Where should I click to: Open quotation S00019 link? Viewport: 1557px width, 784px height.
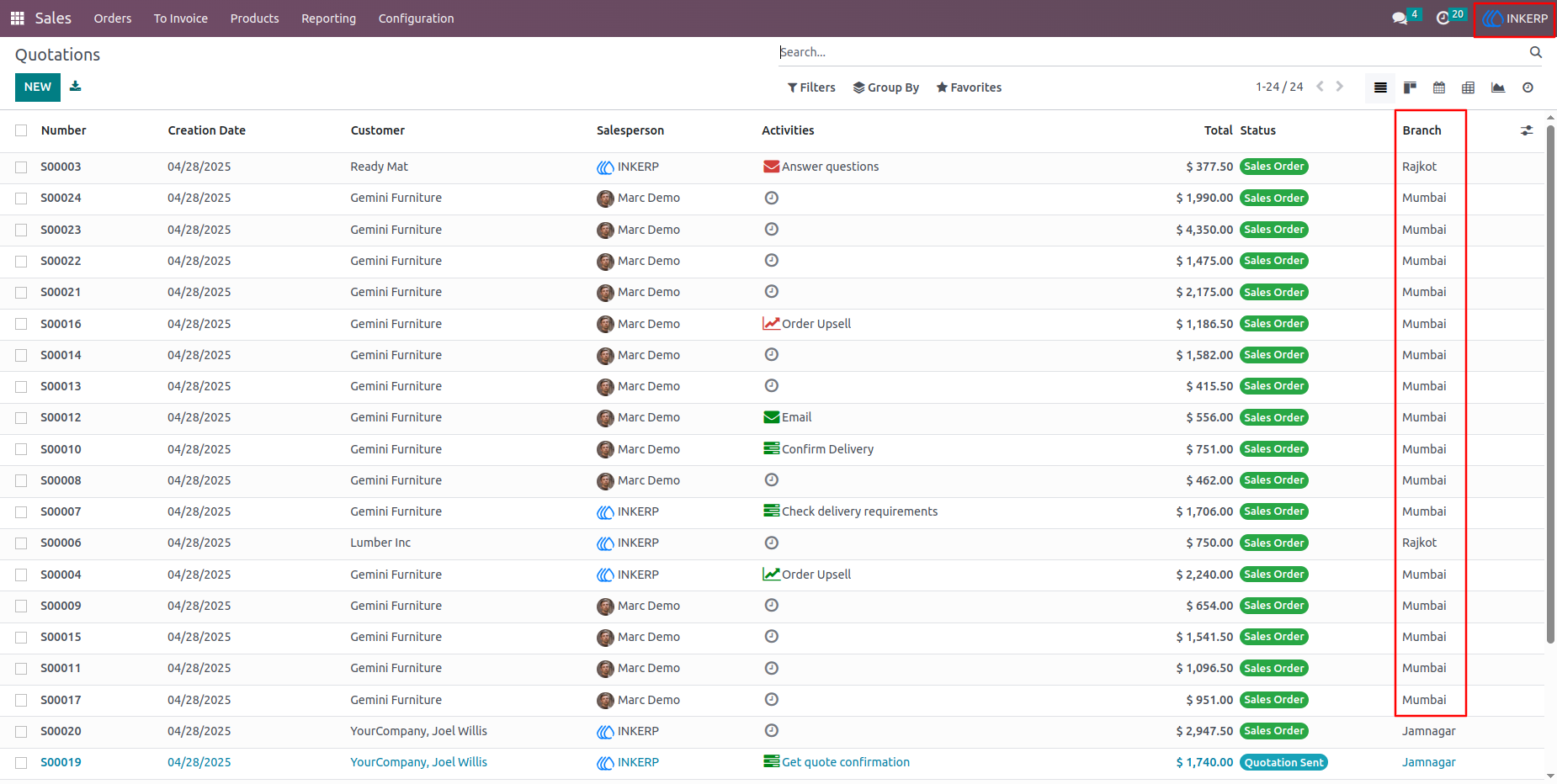point(61,762)
